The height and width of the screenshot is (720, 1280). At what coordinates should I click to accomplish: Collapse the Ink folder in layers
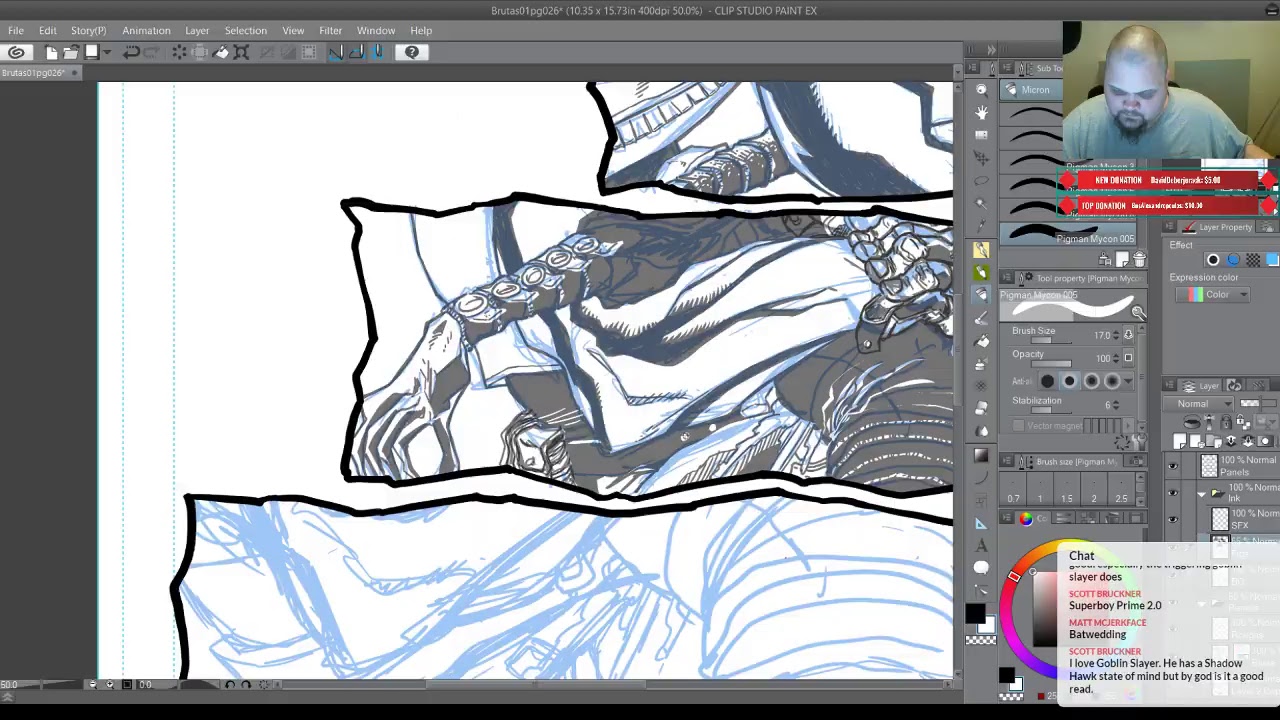[1202, 493]
